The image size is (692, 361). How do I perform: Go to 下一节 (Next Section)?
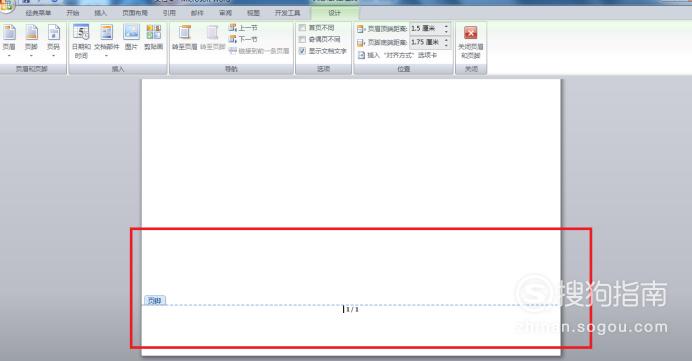[x=243, y=39]
